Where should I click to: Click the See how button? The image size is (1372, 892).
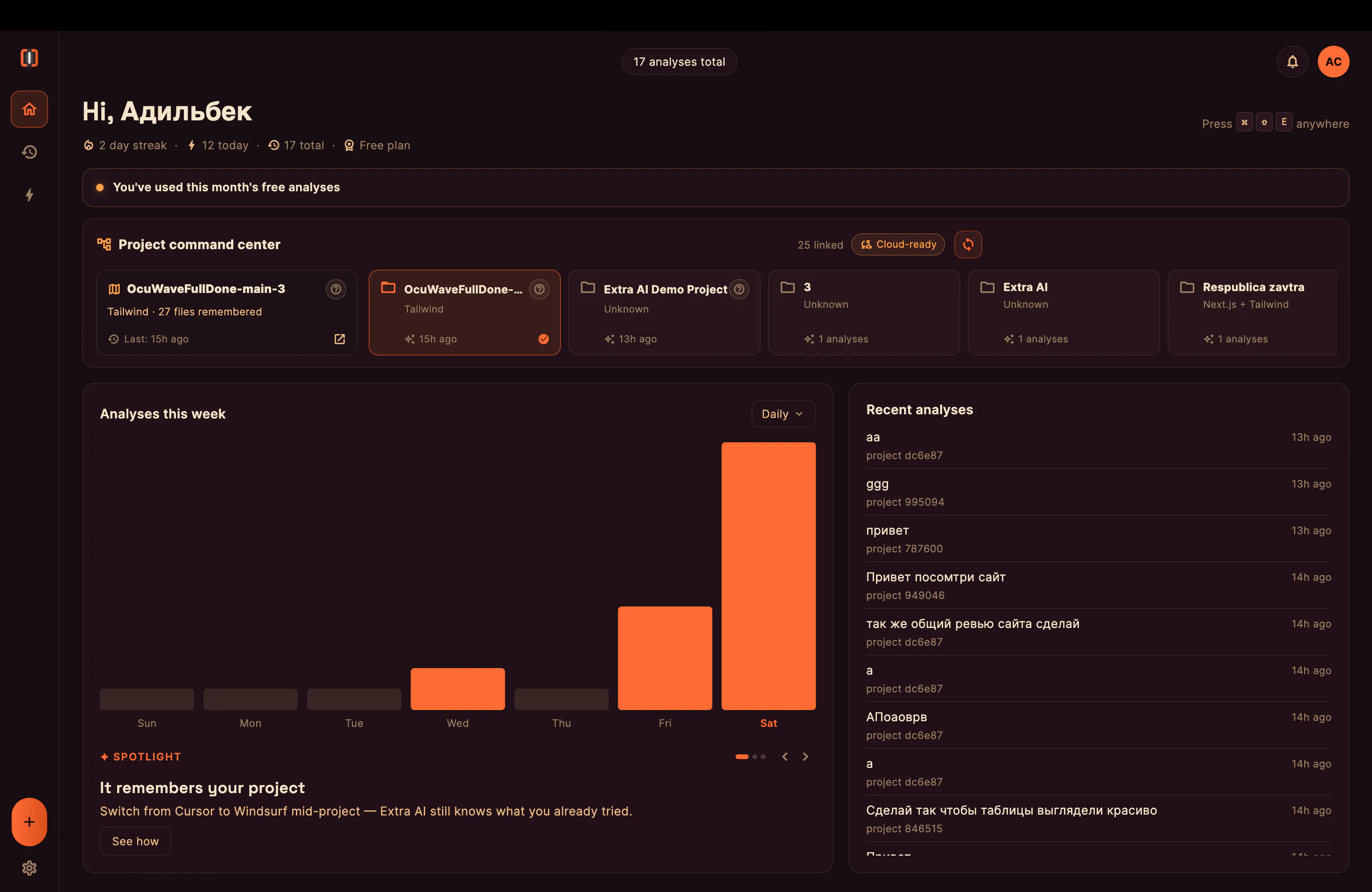(x=135, y=841)
